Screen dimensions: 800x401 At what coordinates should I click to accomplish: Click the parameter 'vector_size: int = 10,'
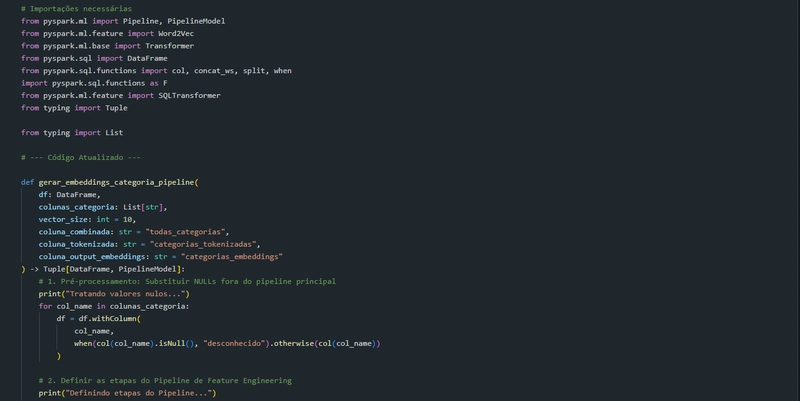[87, 219]
